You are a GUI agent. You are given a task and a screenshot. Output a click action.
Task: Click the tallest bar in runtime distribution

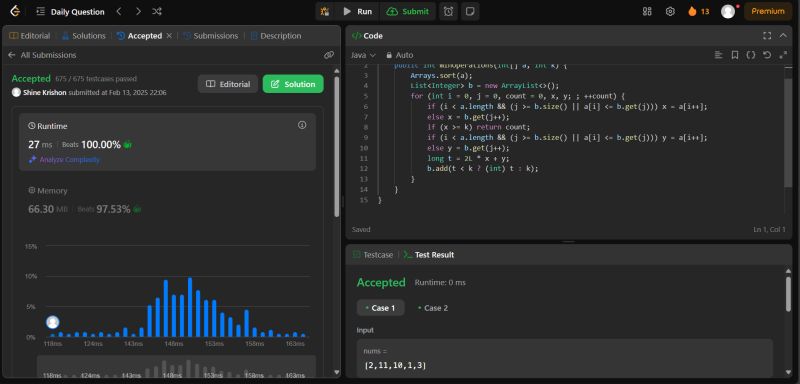point(190,307)
